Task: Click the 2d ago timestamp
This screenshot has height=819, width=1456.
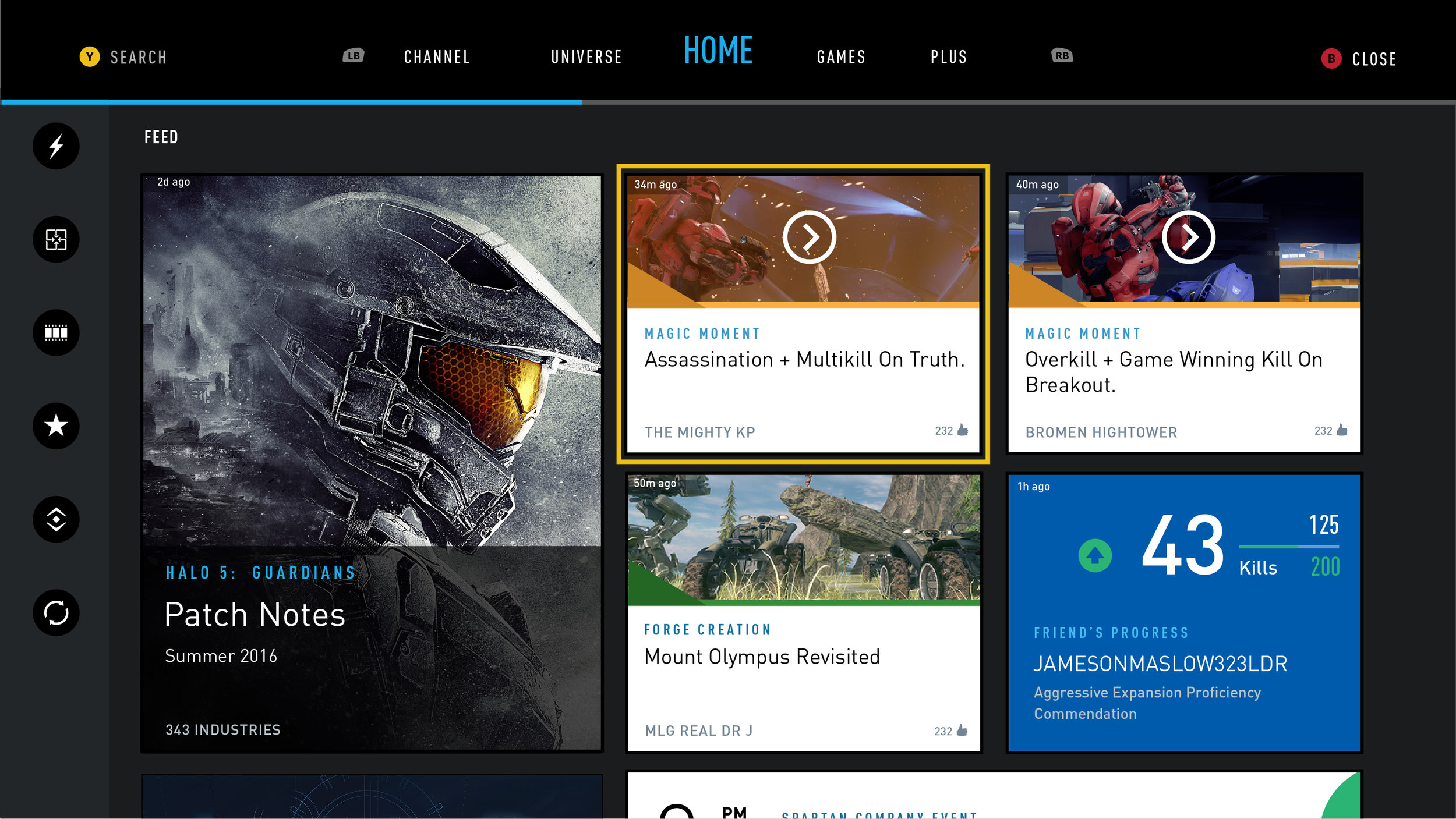Action: [x=174, y=182]
